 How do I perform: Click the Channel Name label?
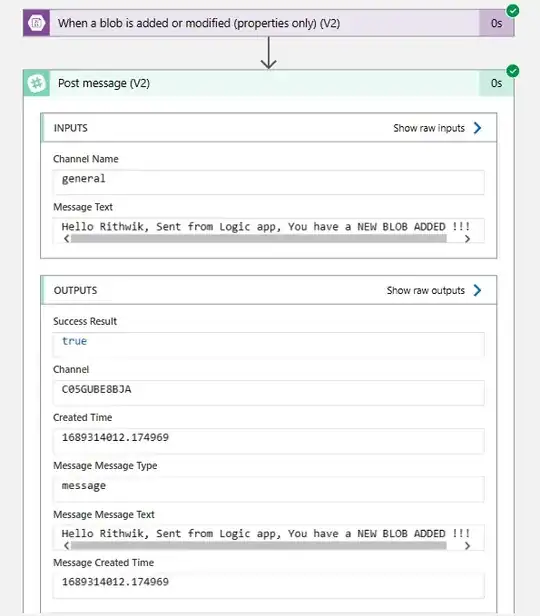click(86, 159)
